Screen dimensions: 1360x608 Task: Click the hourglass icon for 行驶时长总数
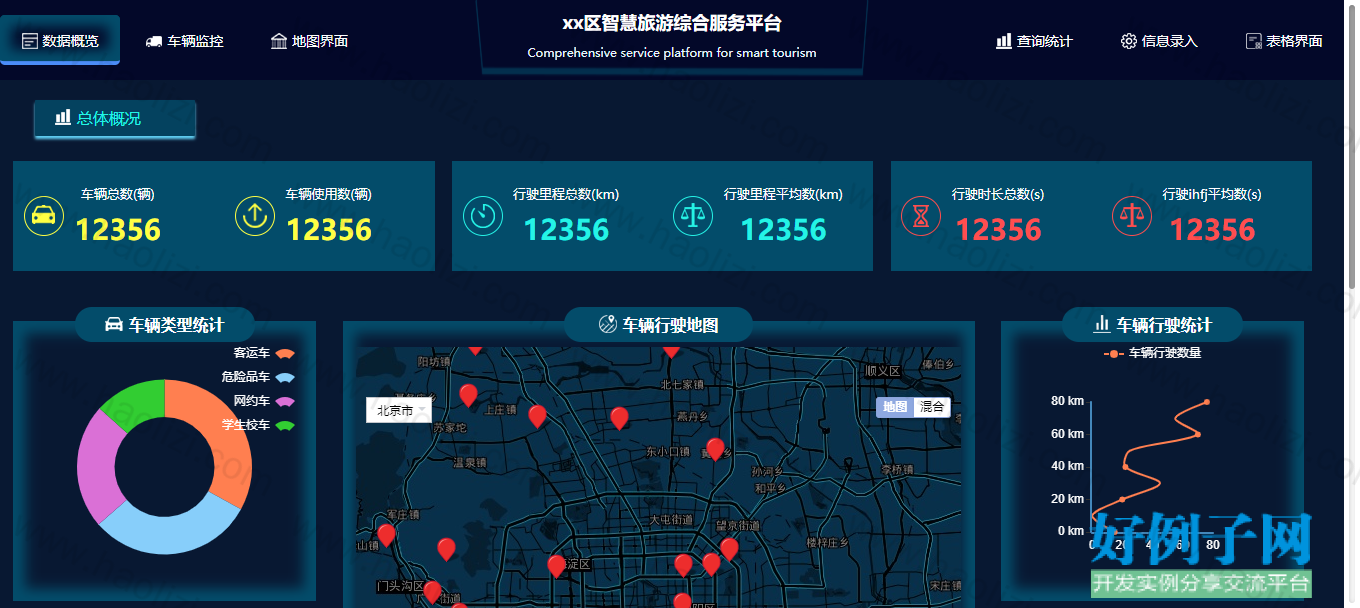tap(921, 215)
